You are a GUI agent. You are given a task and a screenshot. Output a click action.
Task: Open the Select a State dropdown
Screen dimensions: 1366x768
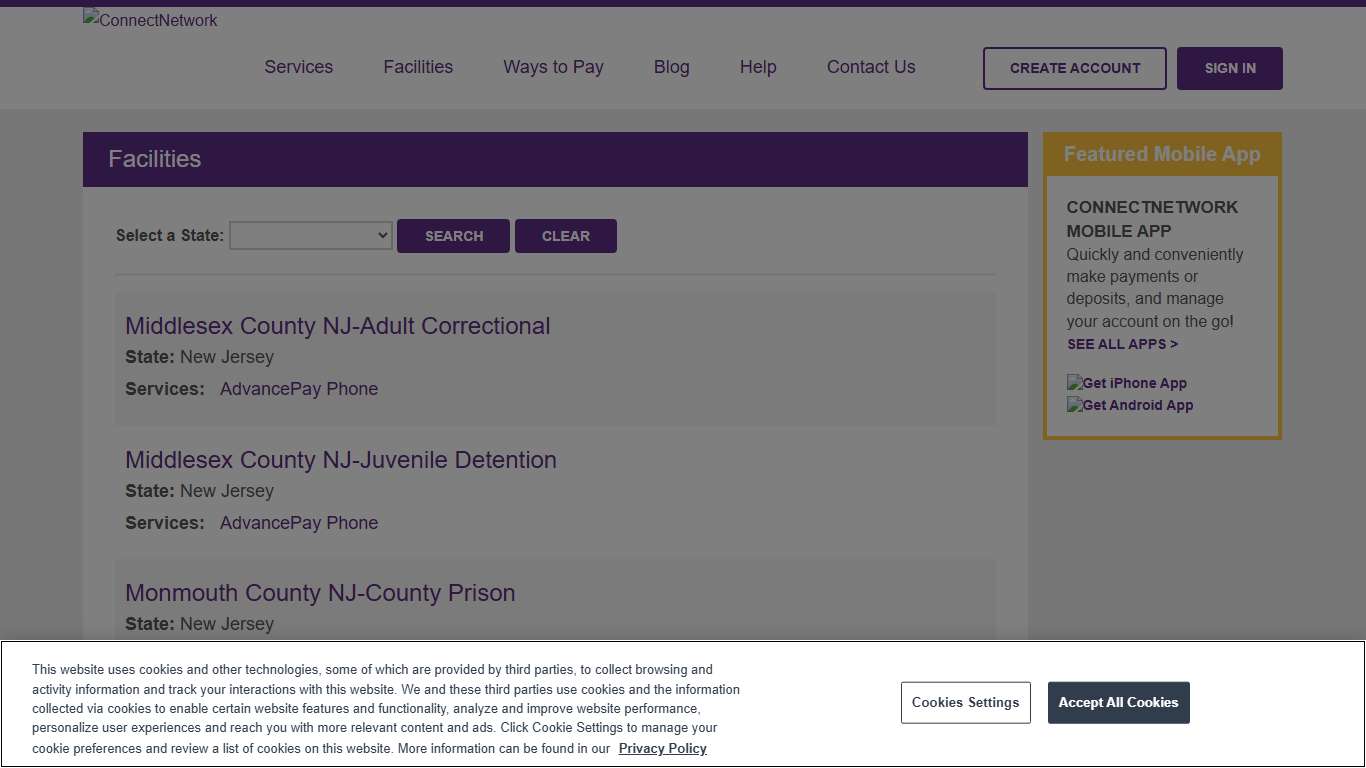(x=311, y=236)
